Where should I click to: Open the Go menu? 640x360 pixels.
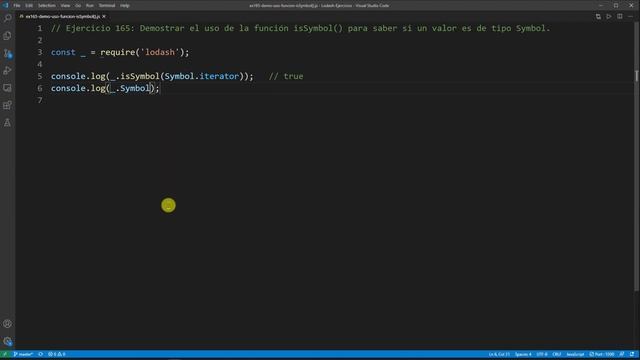(78, 6)
